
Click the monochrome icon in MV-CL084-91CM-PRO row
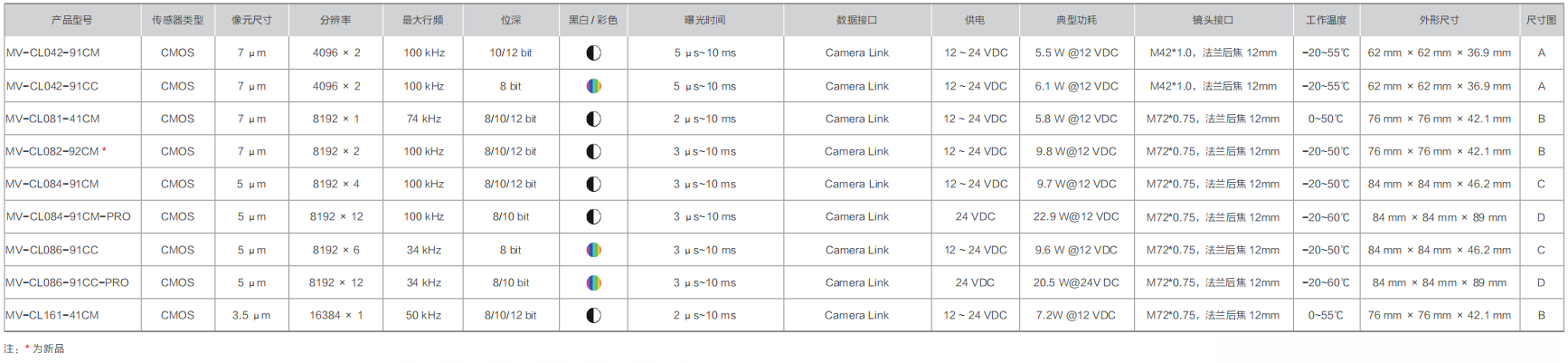click(x=593, y=217)
